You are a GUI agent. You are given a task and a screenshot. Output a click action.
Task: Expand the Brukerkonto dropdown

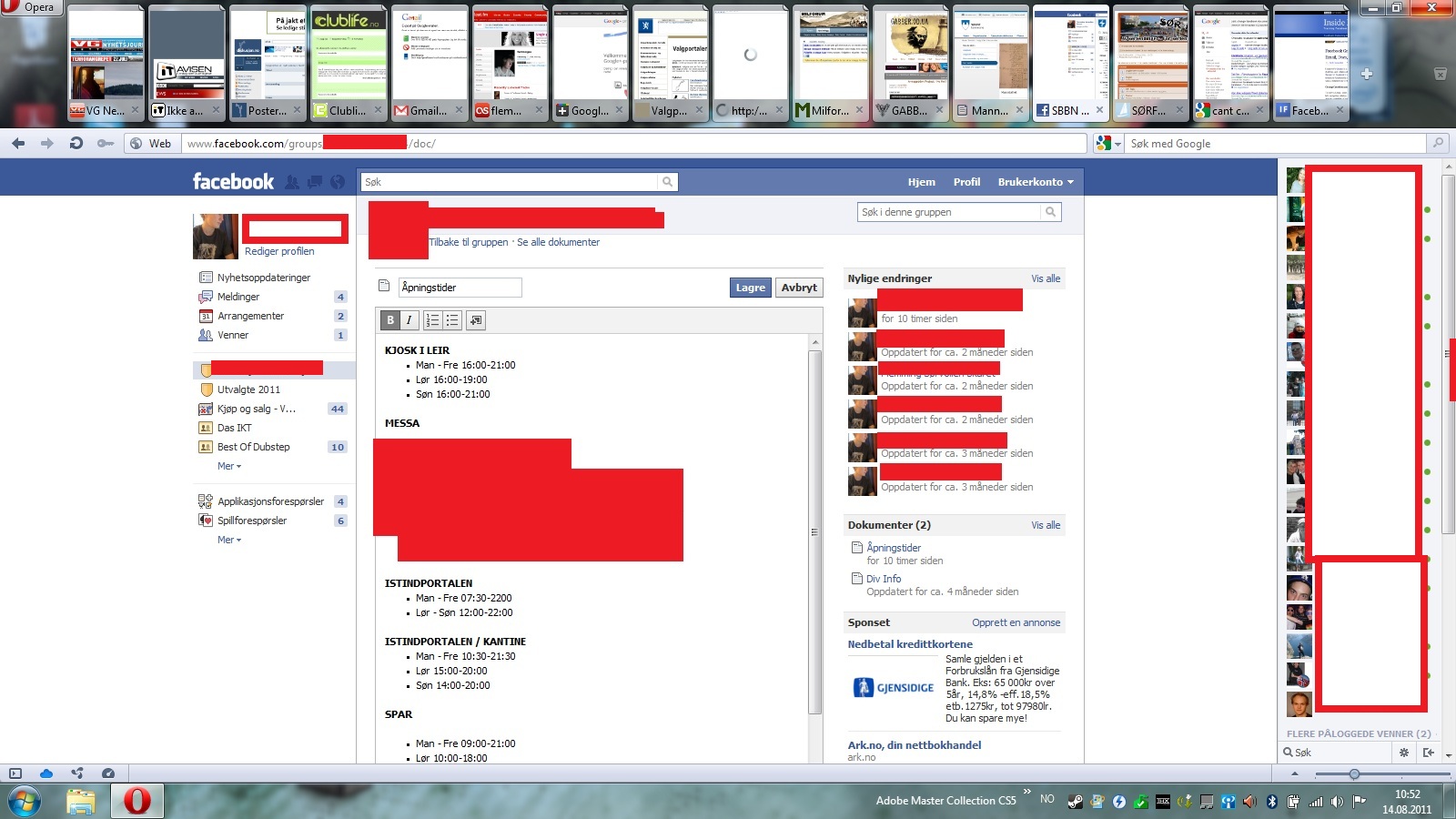[1036, 182]
